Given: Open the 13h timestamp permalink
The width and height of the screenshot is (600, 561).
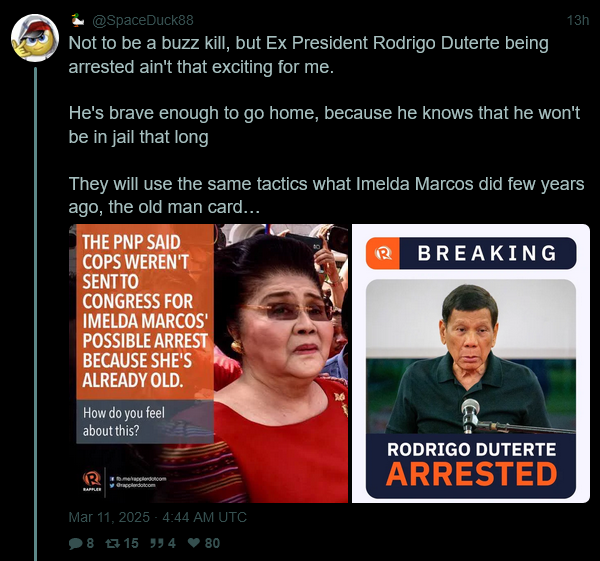Looking at the screenshot, I should pos(577,20).
